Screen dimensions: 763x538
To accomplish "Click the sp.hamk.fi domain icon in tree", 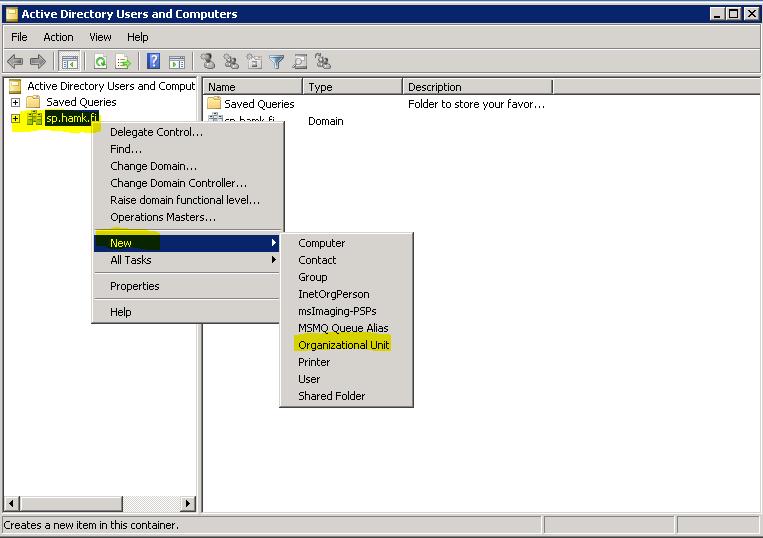I will (x=34, y=118).
